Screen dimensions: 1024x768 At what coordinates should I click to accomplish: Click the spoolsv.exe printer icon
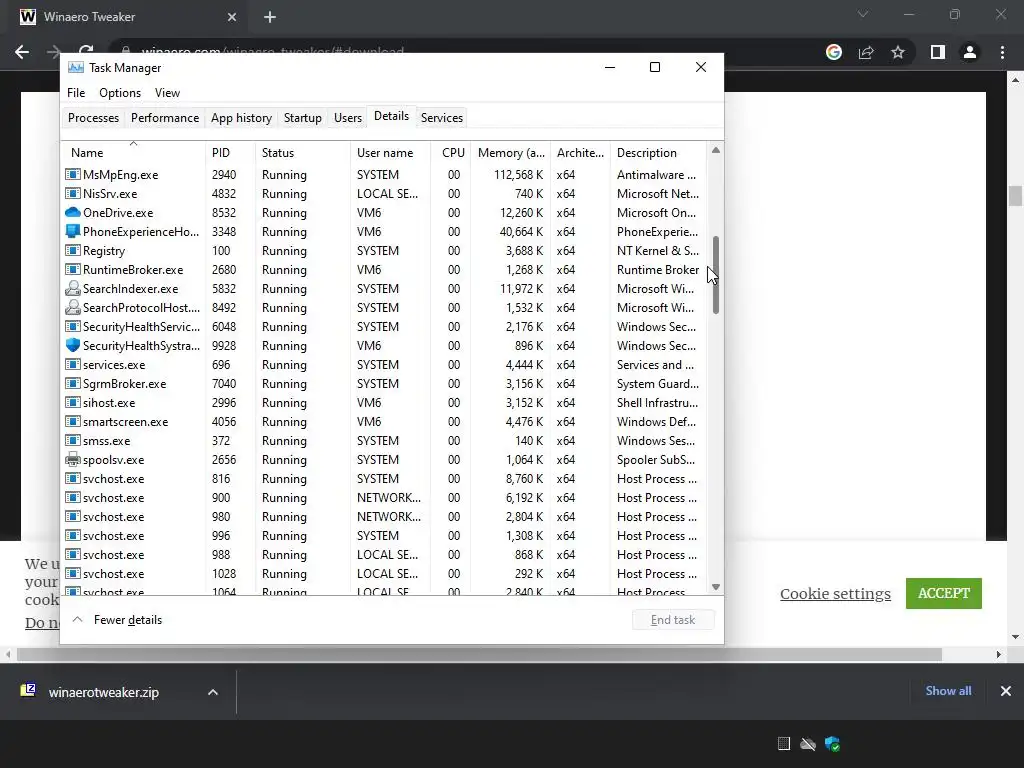(72, 460)
